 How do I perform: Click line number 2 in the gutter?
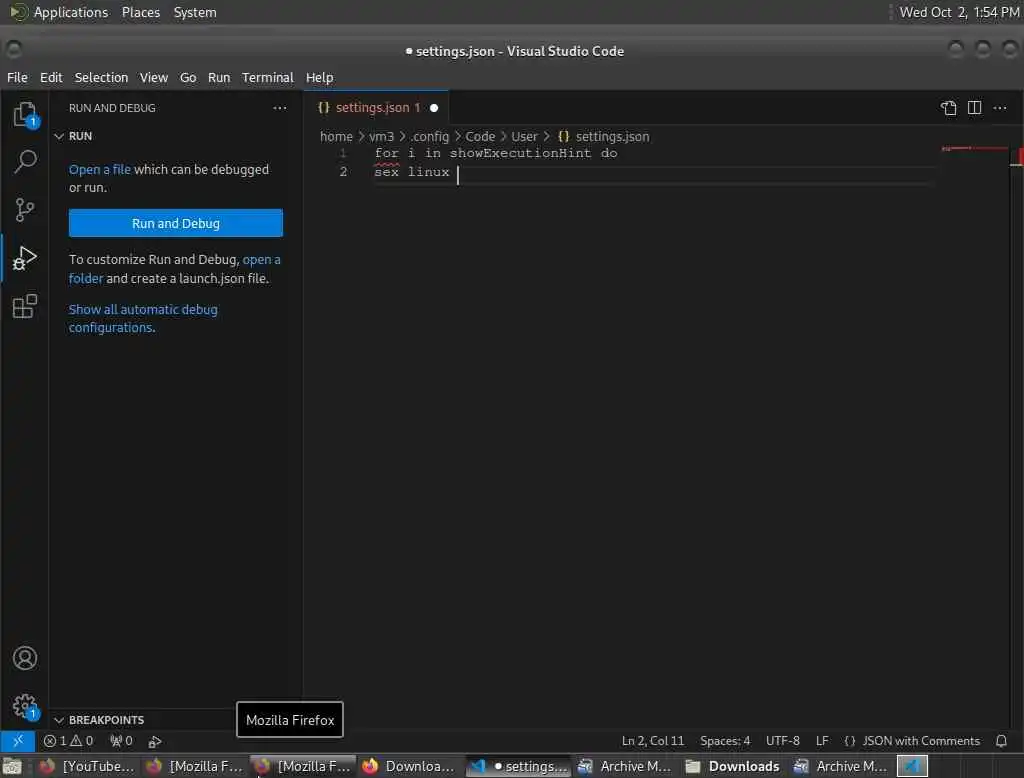pos(343,172)
